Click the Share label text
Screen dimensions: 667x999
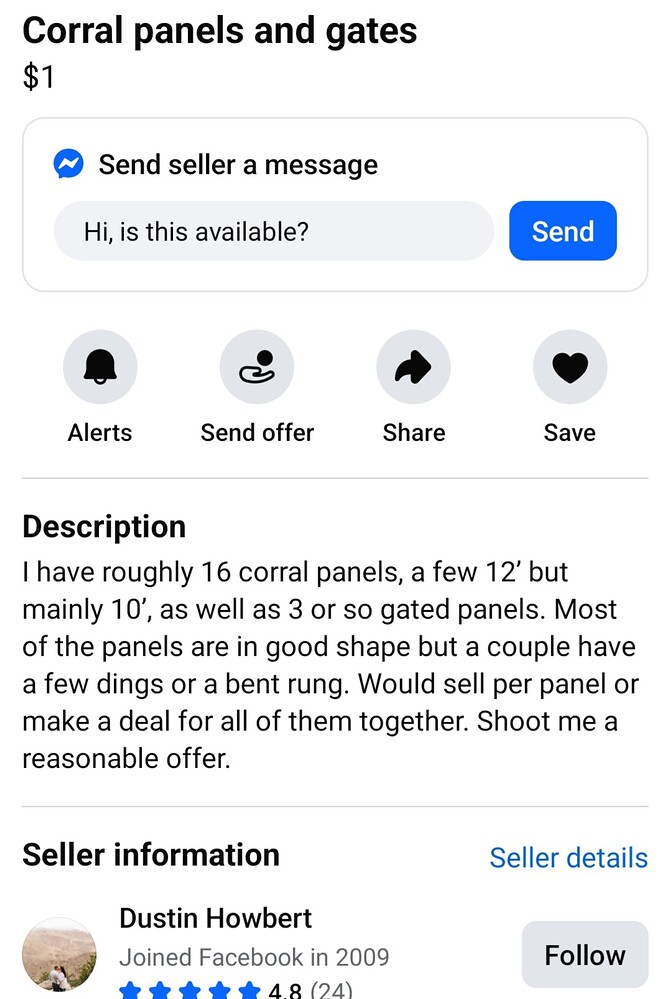[413, 432]
